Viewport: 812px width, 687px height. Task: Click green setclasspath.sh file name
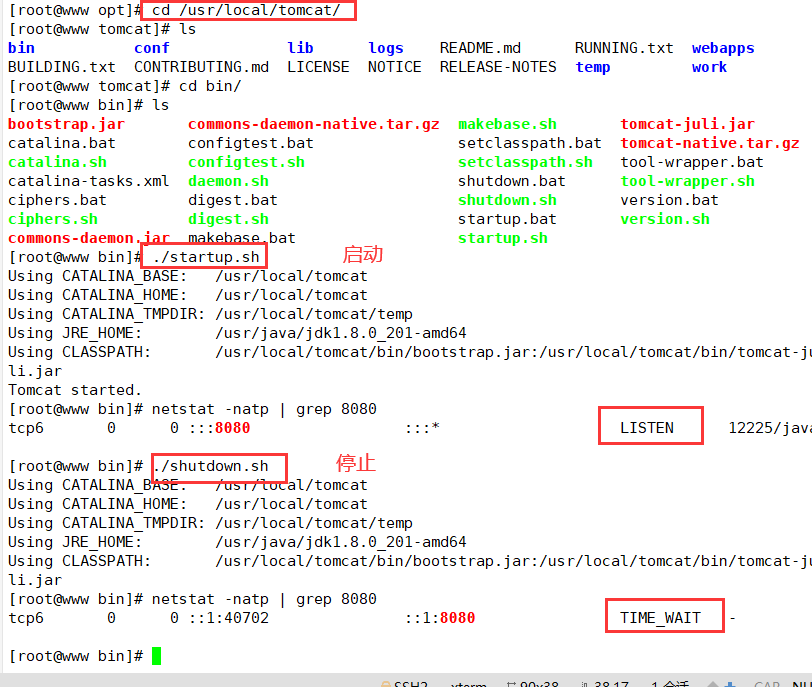(x=525, y=162)
